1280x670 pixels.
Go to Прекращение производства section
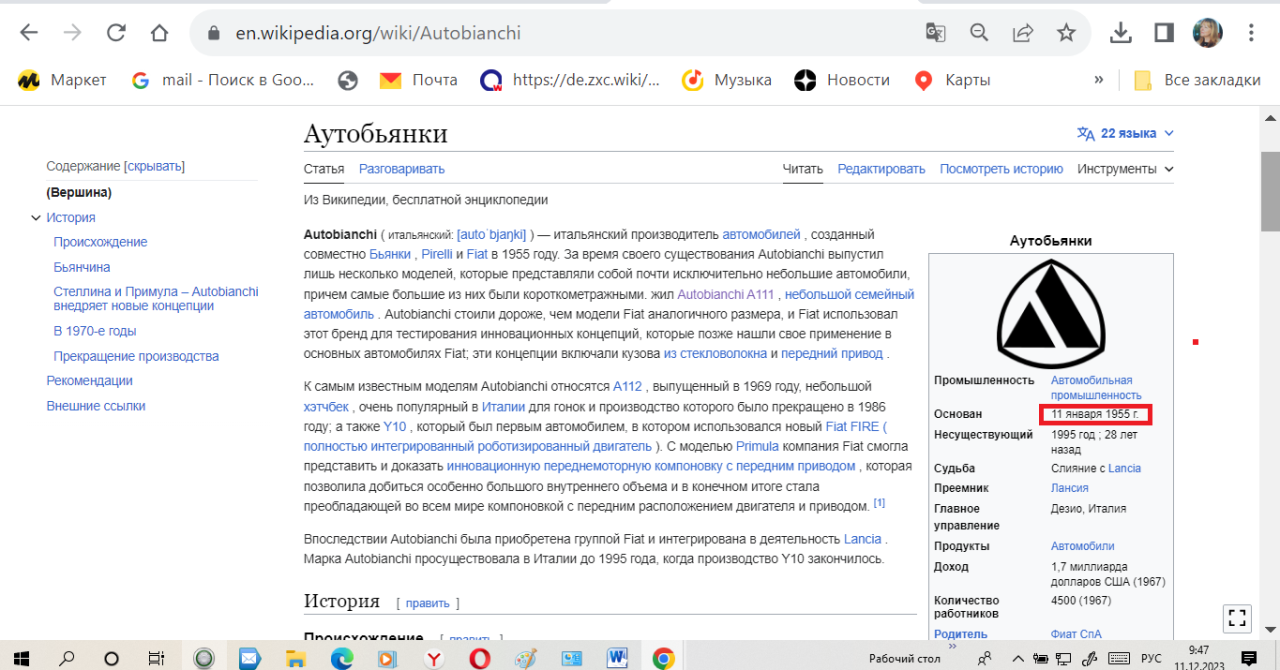click(x=136, y=356)
